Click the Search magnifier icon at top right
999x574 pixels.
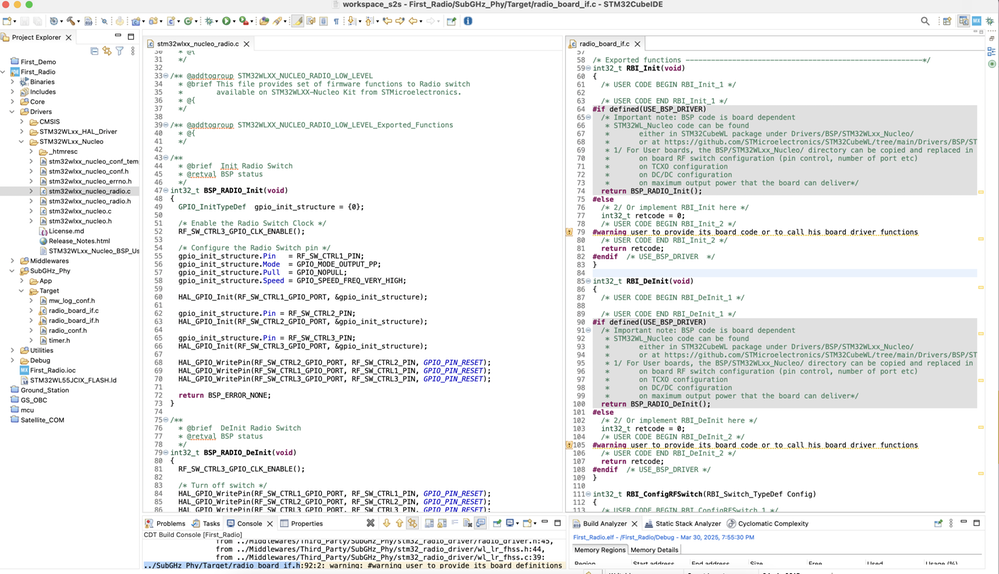click(924, 21)
